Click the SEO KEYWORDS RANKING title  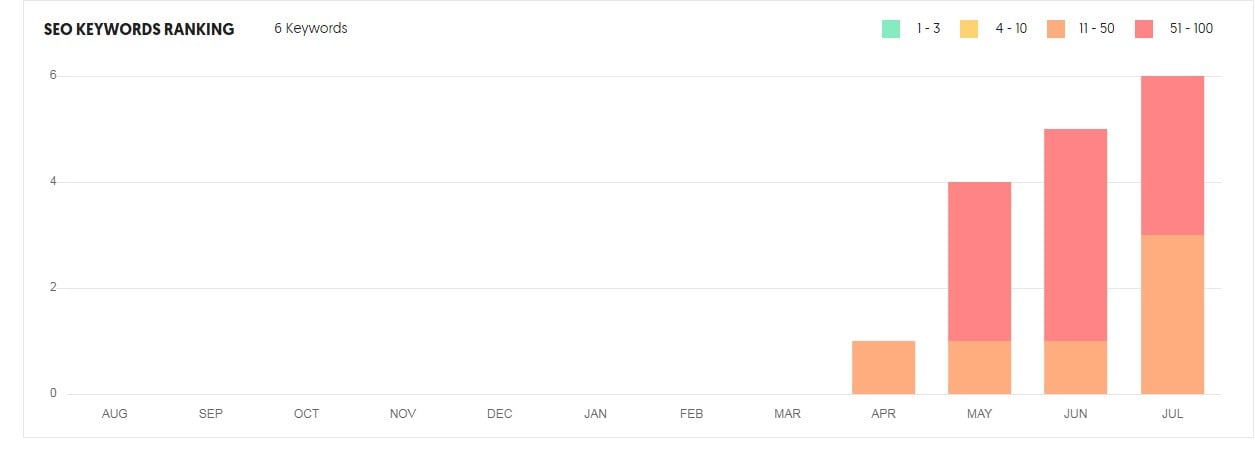[139, 29]
